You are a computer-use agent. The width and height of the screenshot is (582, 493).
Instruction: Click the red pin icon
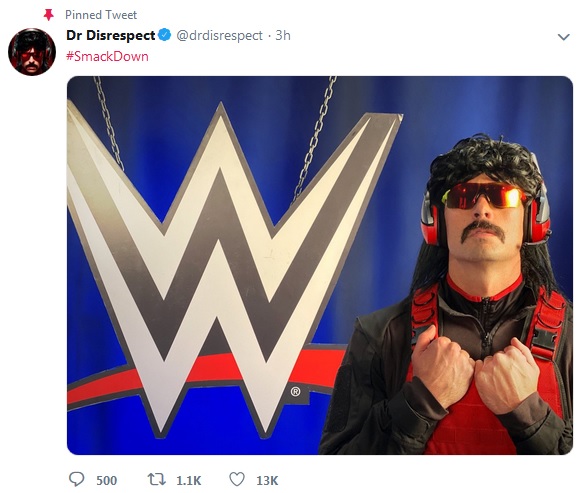point(49,15)
